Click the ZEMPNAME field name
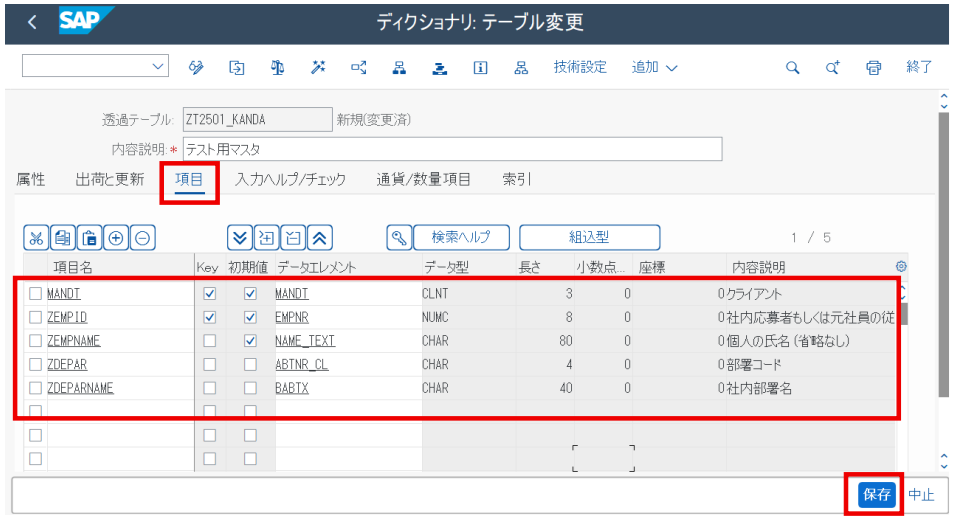 [x=73, y=341]
